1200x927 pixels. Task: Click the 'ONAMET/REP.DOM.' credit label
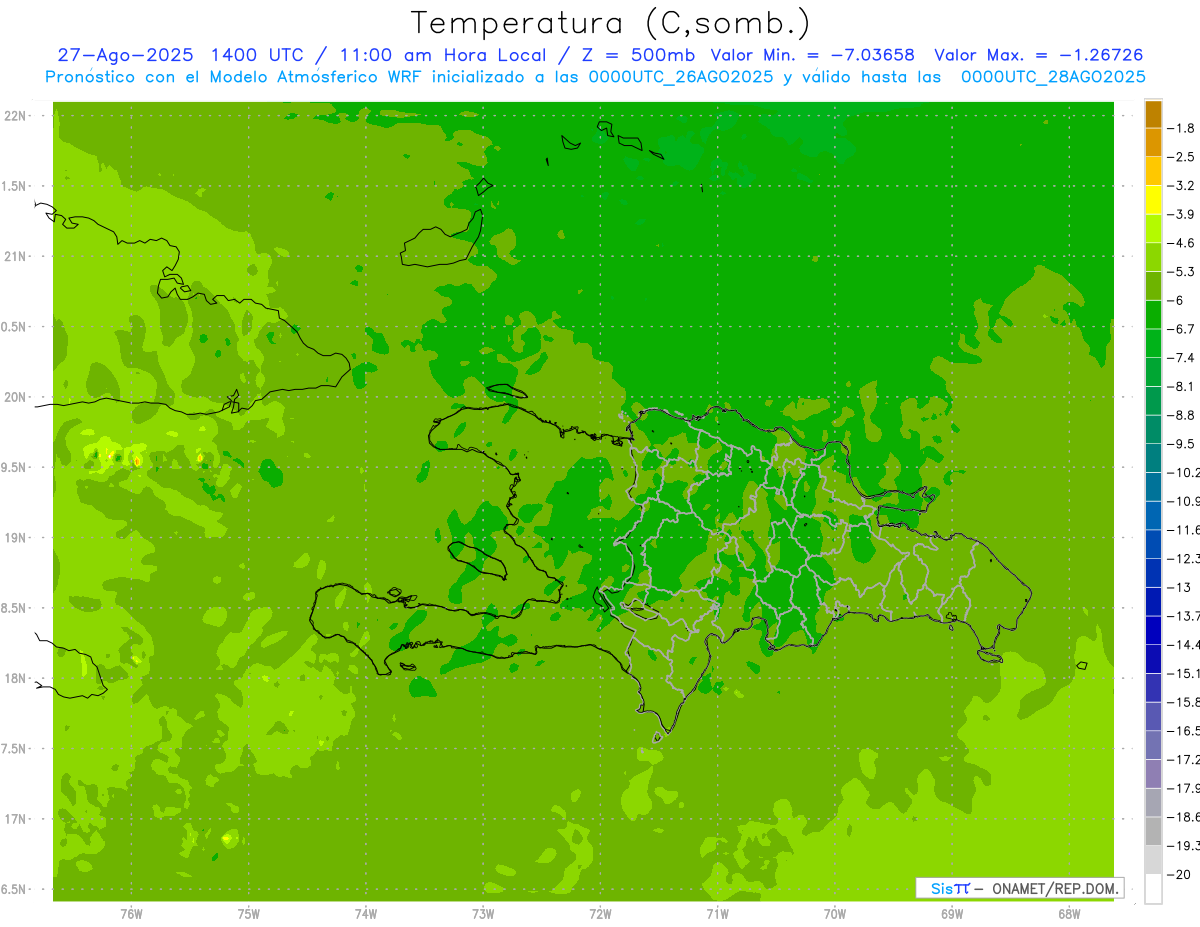pyautogui.click(x=1054, y=888)
